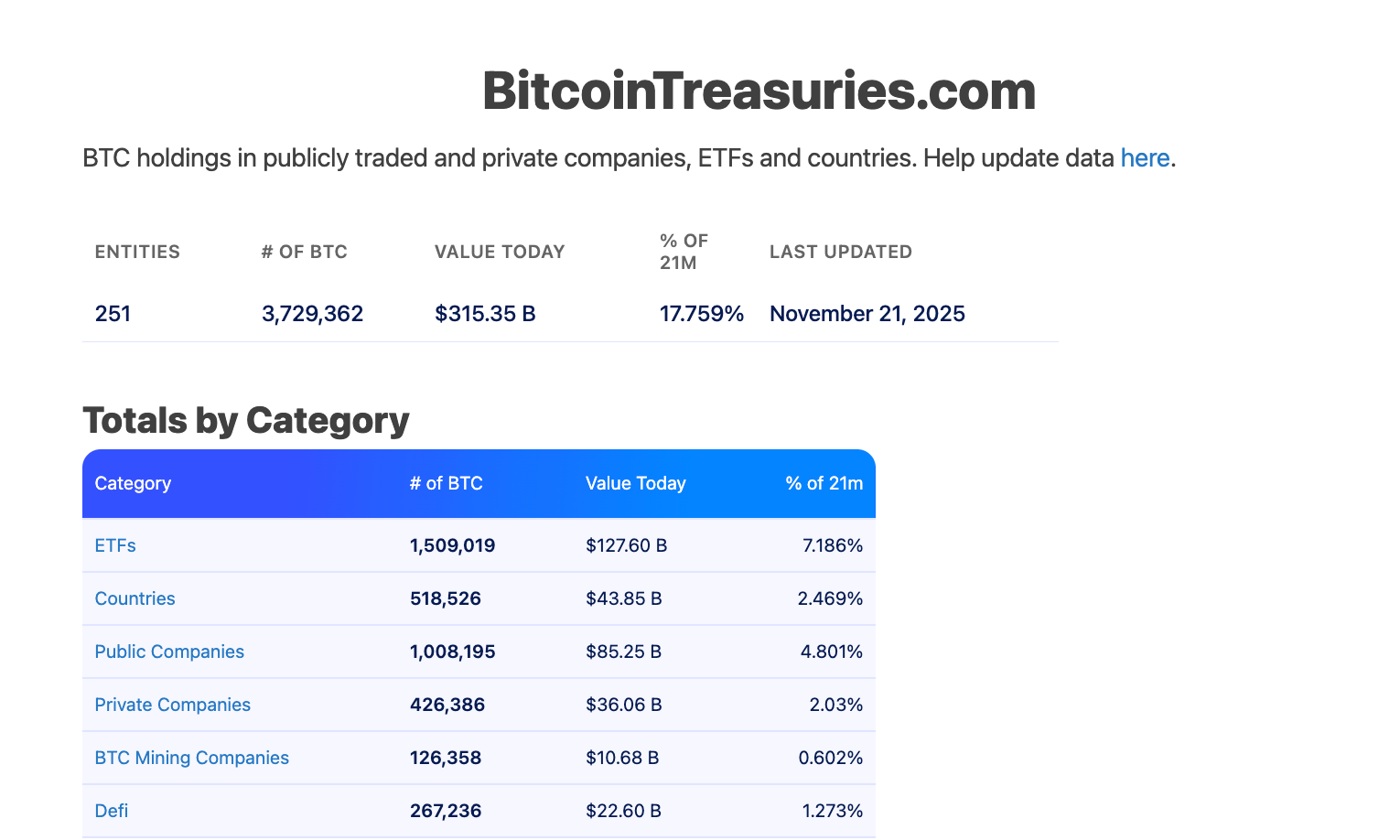The height and width of the screenshot is (840, 1400).
Task: Open the Private Companies link
Action: click(172, 704)
